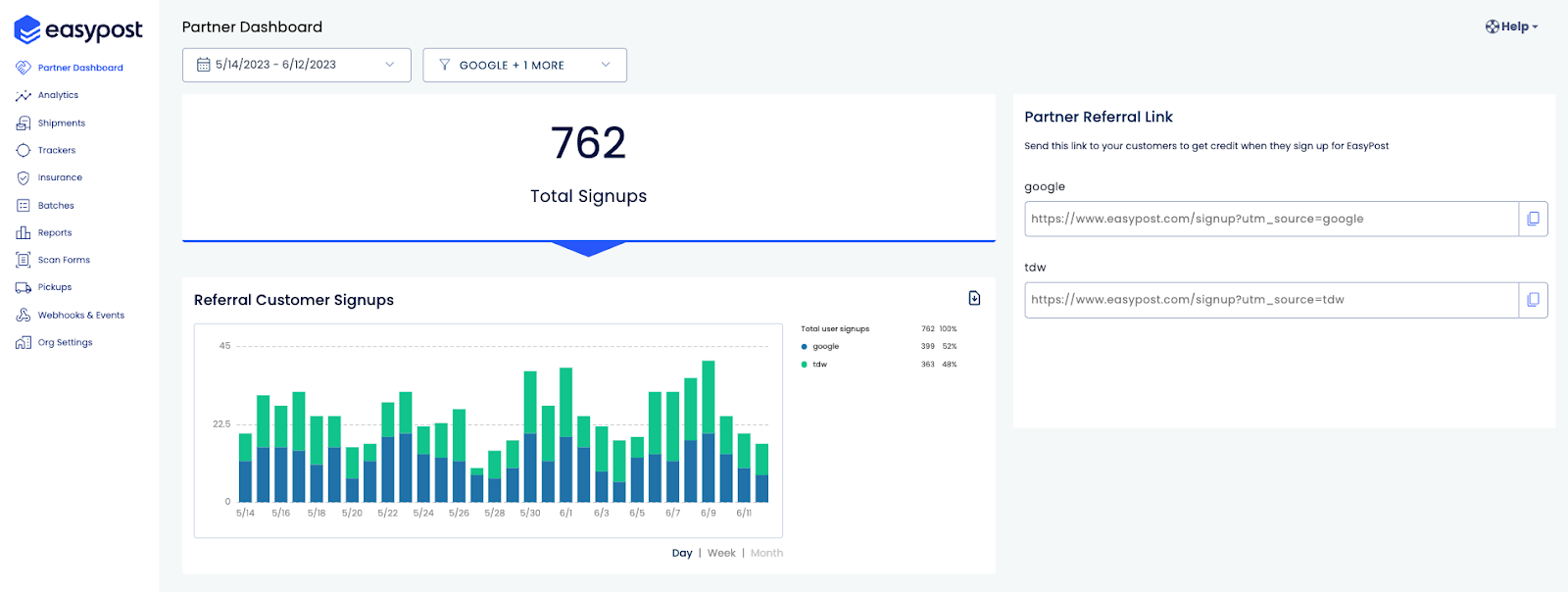Open the Help dropdown menu
Screen dimensions: 1568x592
pos(1512,26)
